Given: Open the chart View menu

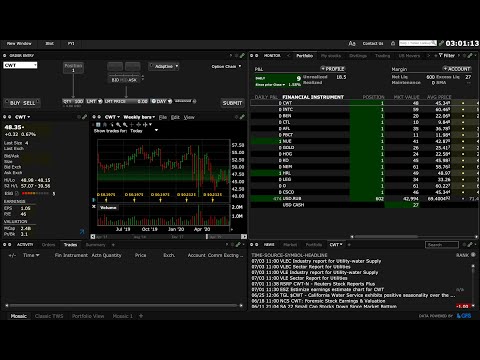Looking at the screenshot, I should [x=189, y=117].
